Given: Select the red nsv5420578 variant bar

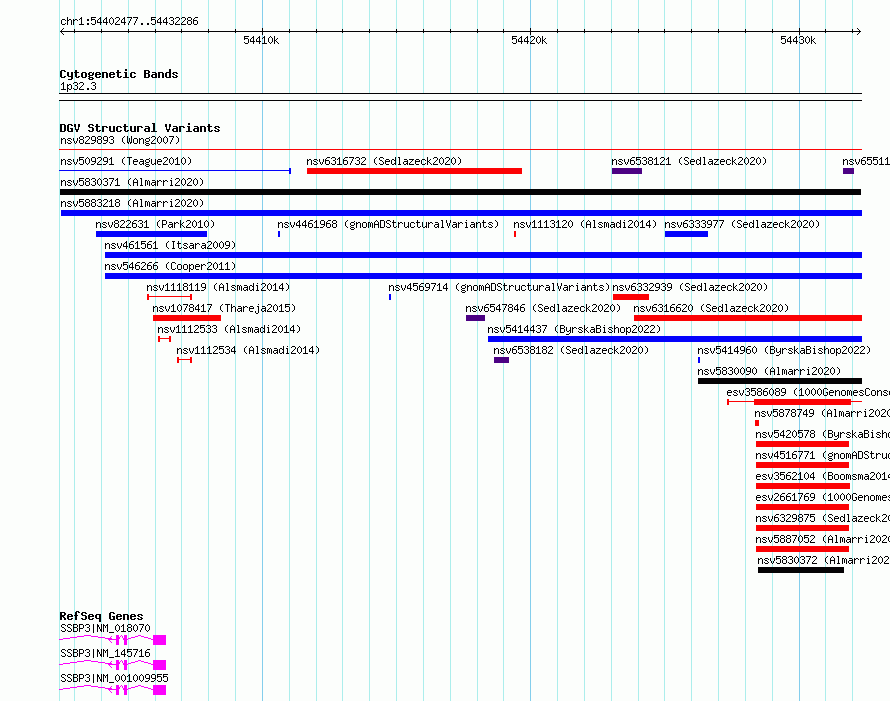Looking at the screenshot, I should click(803, 444).
